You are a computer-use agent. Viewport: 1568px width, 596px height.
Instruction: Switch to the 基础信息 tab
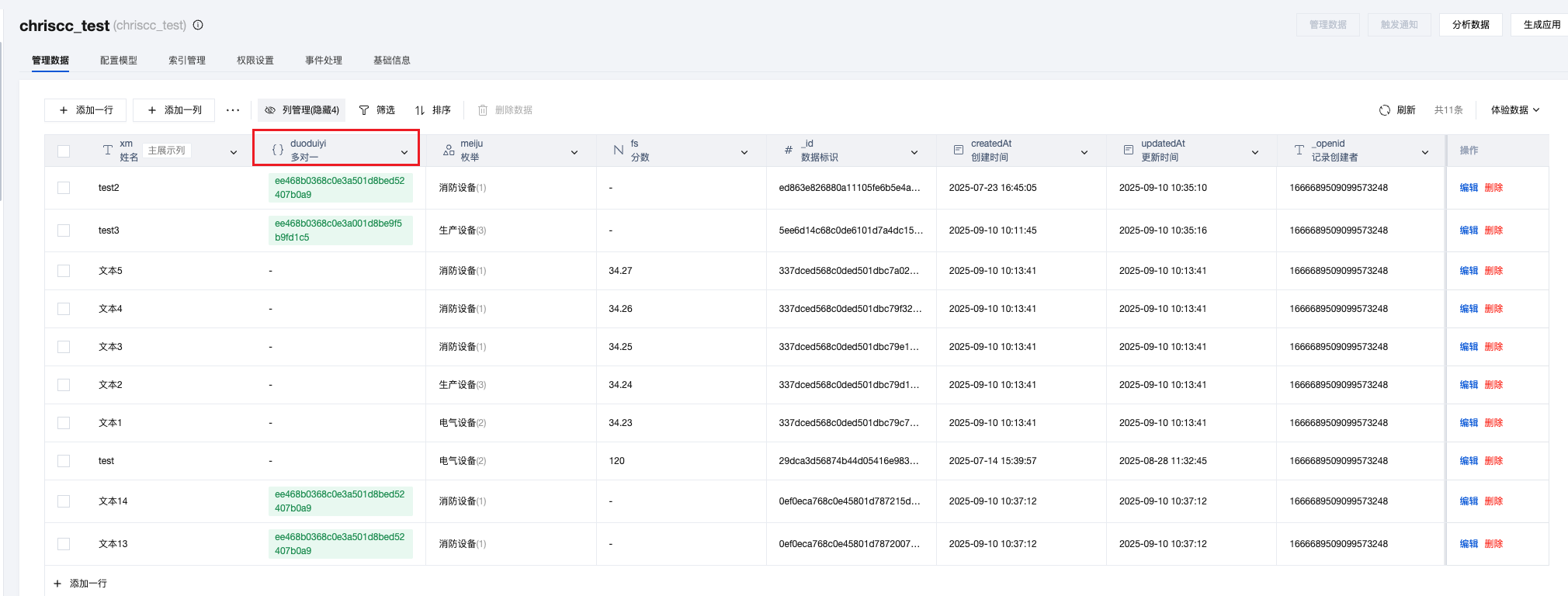[x=392, y=61]
